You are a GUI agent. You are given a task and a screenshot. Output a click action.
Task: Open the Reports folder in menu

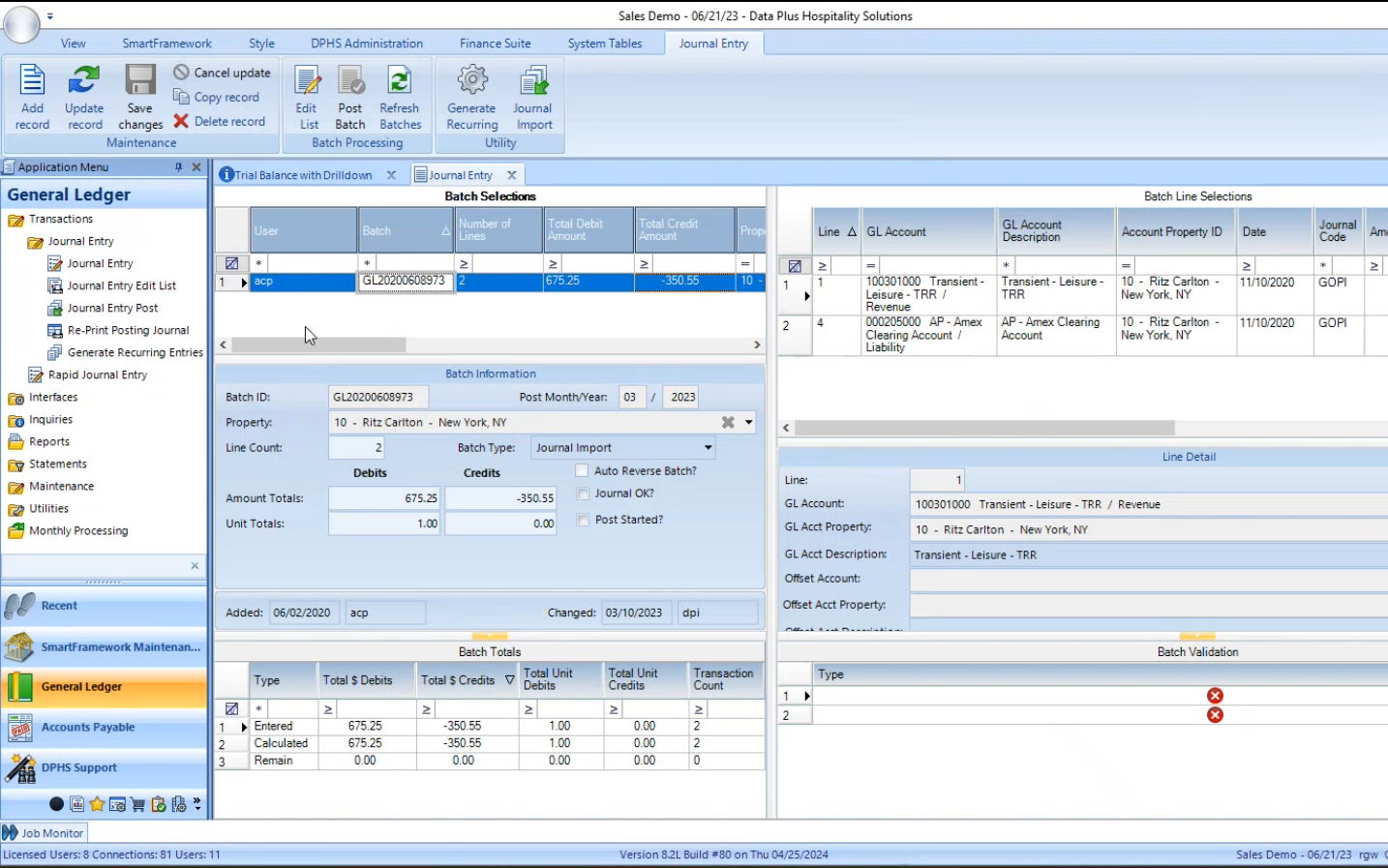[48, 442]
